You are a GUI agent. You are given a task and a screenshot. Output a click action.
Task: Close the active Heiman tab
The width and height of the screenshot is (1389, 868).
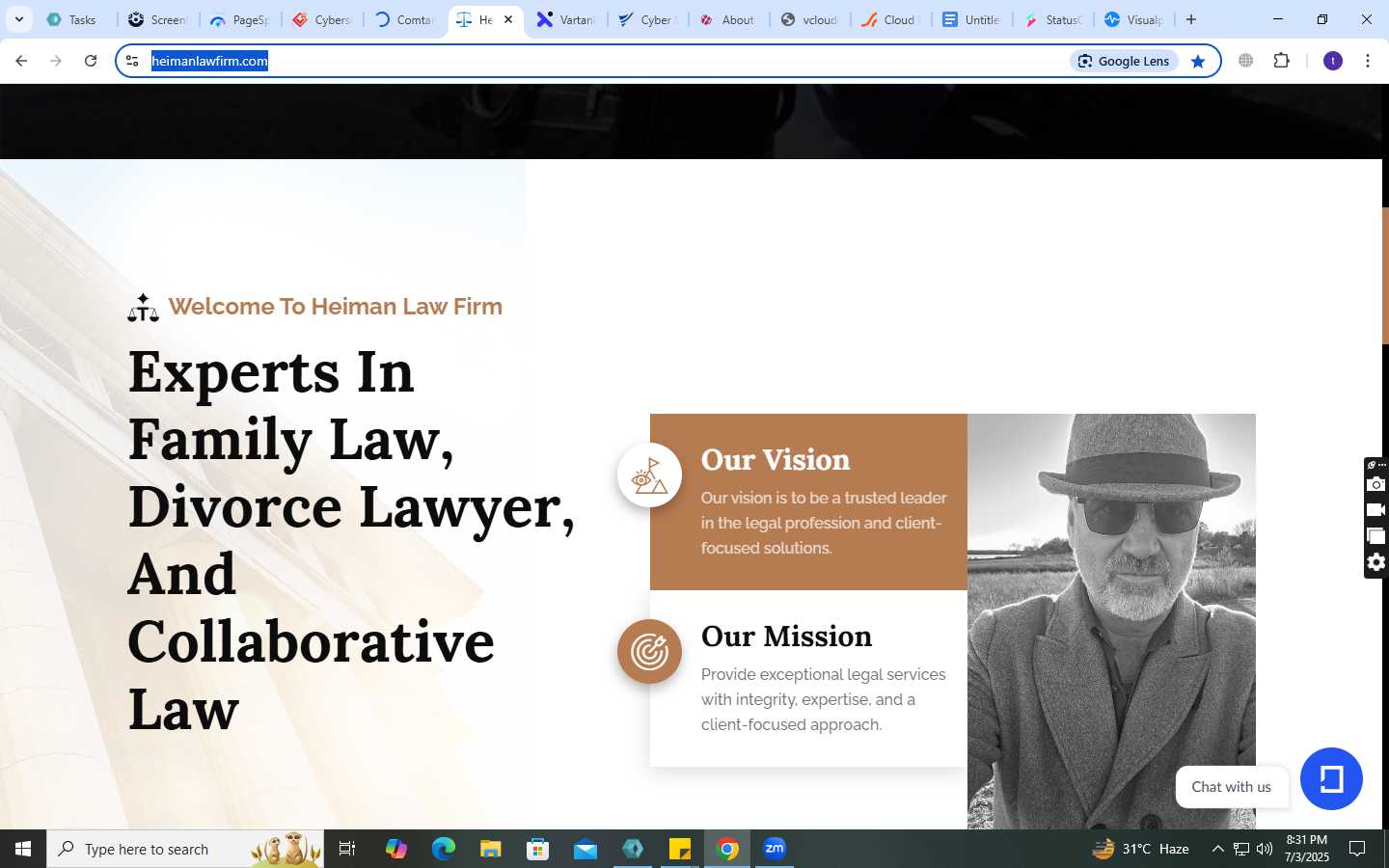[508, 19]
